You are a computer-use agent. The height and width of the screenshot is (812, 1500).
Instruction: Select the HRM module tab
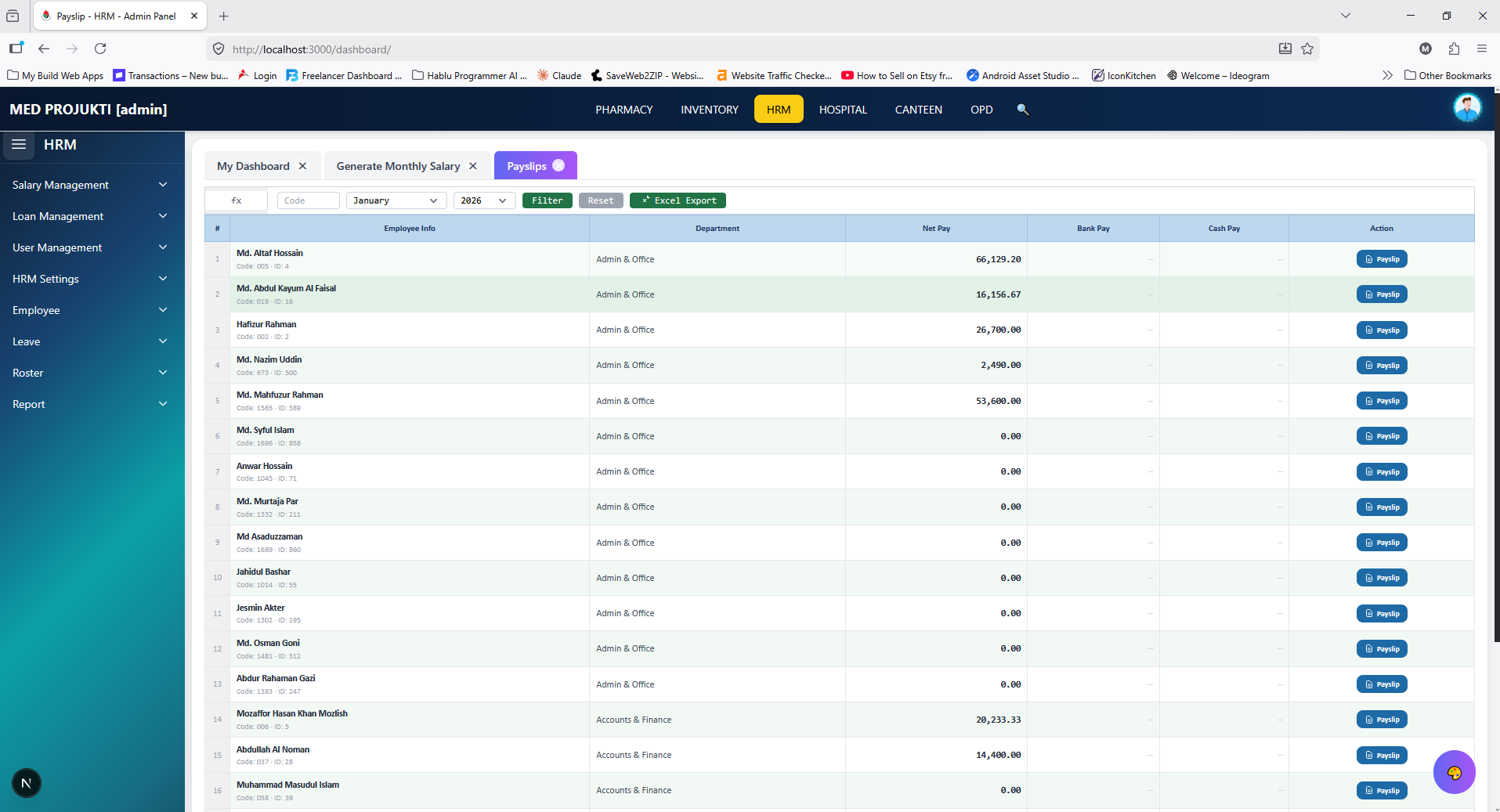[779, 110]
